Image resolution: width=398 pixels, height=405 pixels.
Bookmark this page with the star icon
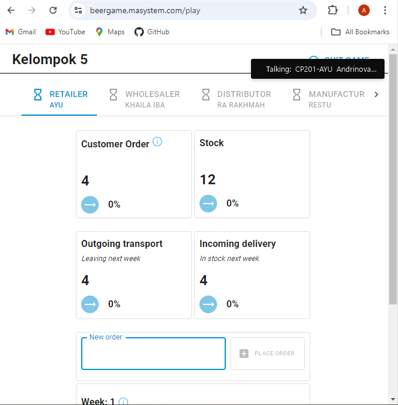point(303,10)
